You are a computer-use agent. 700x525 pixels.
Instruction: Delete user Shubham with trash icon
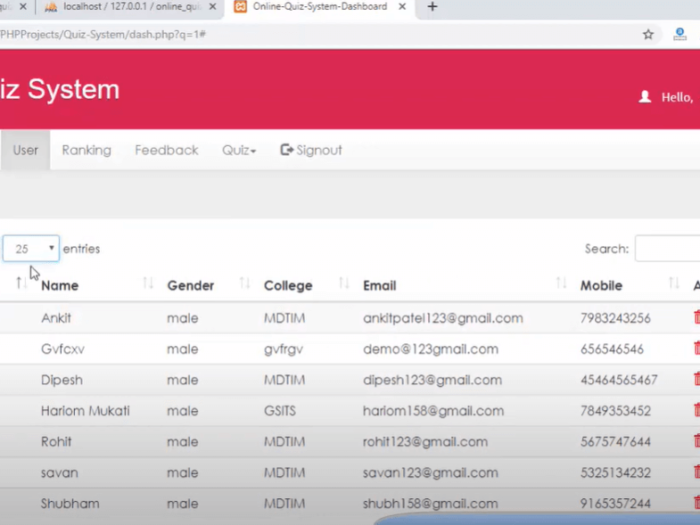697,503
